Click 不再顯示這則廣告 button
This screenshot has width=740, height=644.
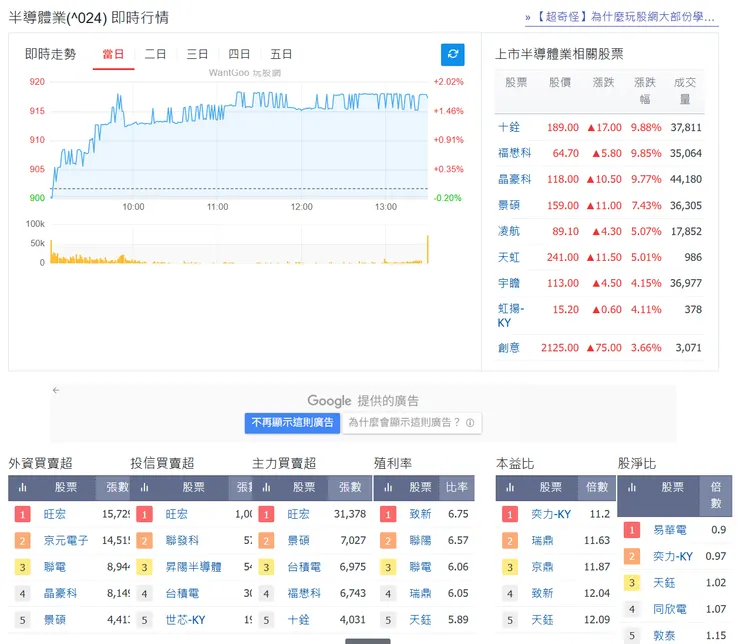click(x=292, y=423)
